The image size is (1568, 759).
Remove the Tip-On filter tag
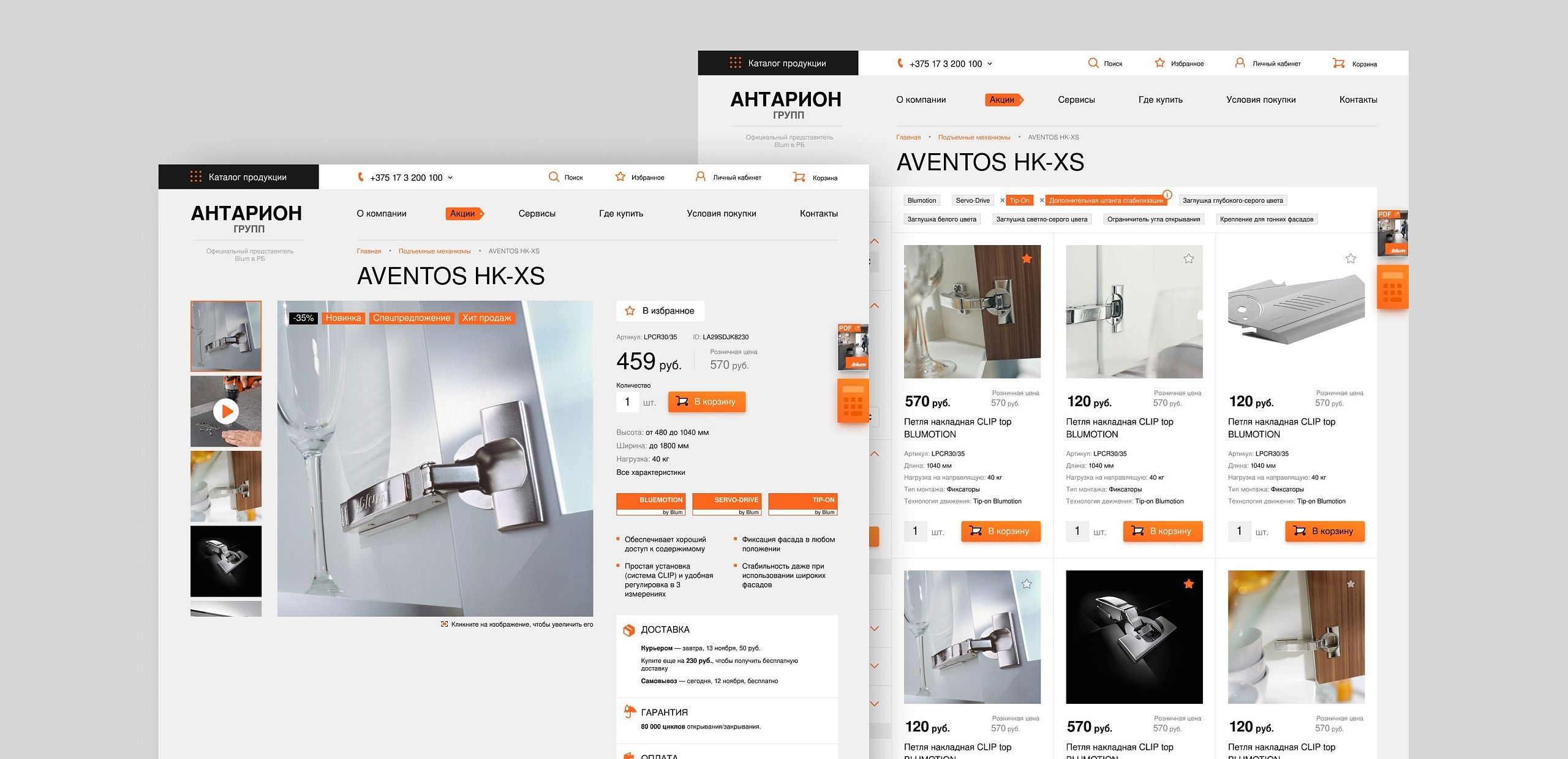[1002, 200]
